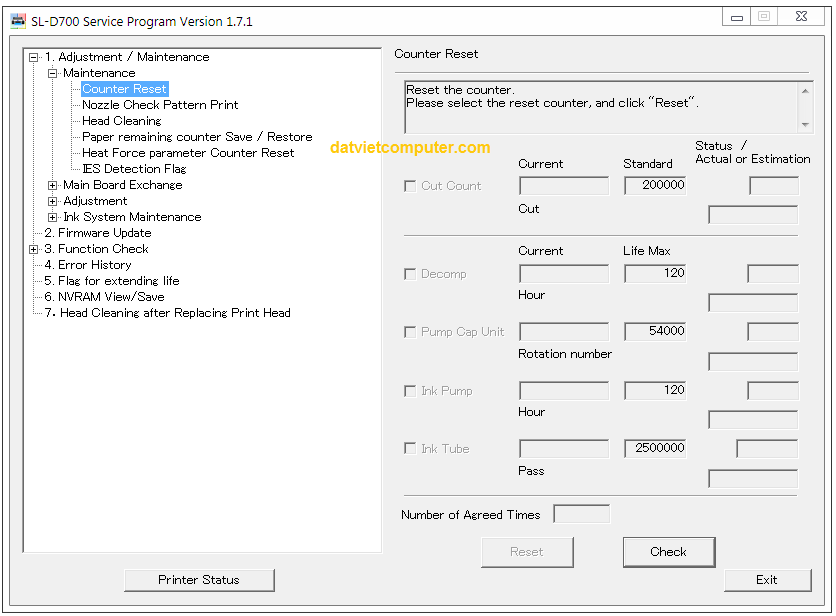Select IES Detection Flag entry

(134, 169)
